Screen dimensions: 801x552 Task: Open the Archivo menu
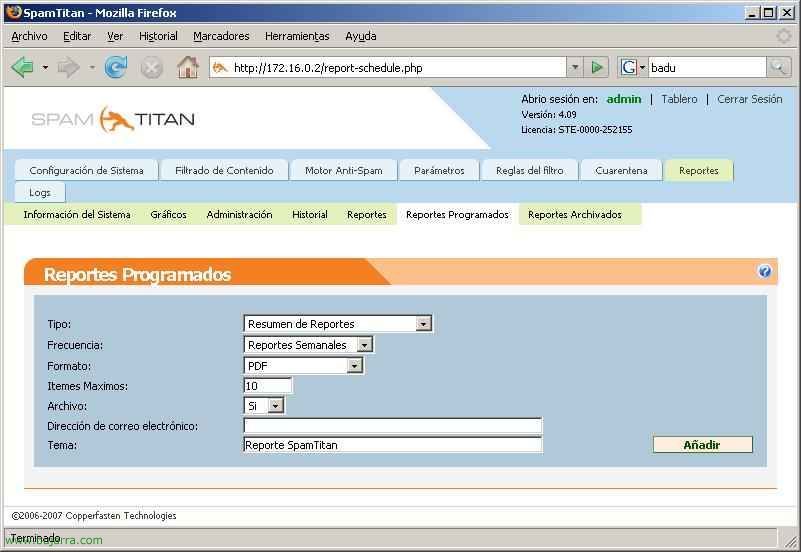pyautogui.click(x=29, y=36)
